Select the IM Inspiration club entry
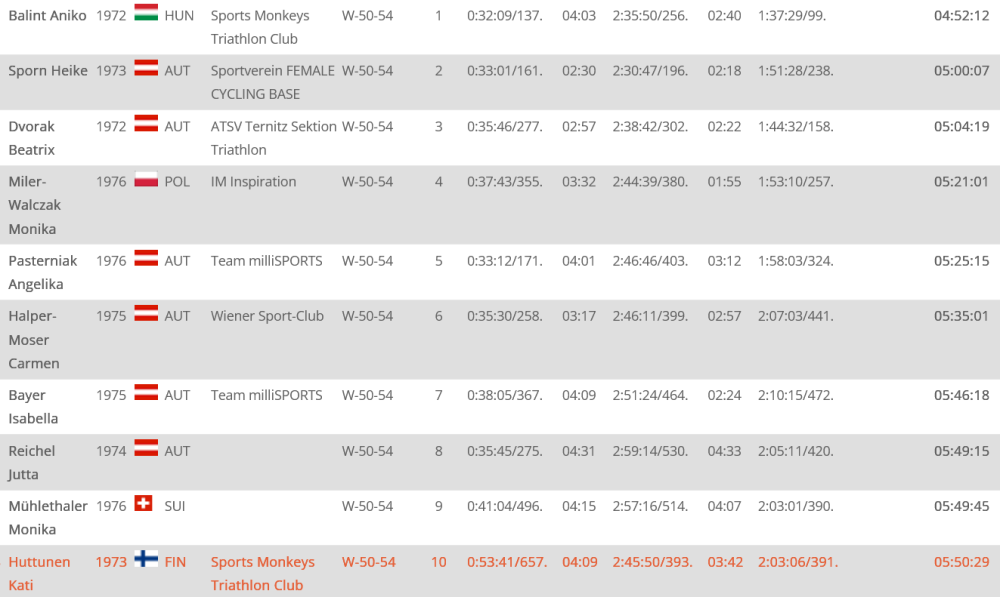 coord(253,182)
